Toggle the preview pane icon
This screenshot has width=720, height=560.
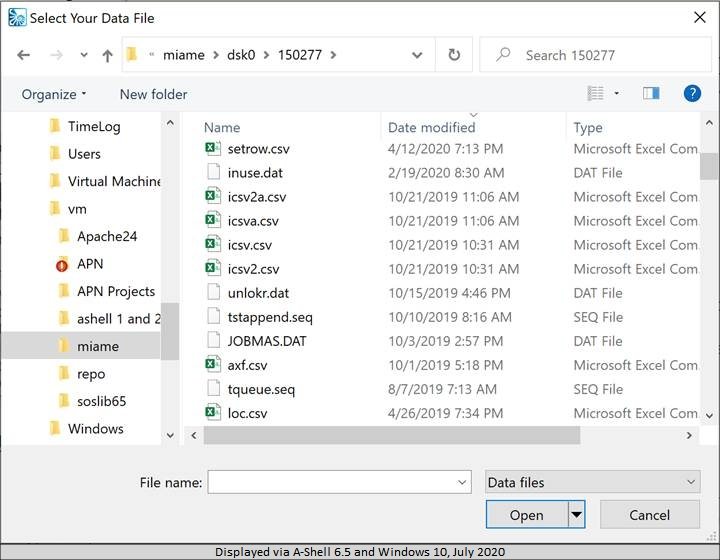pos(651,93)
